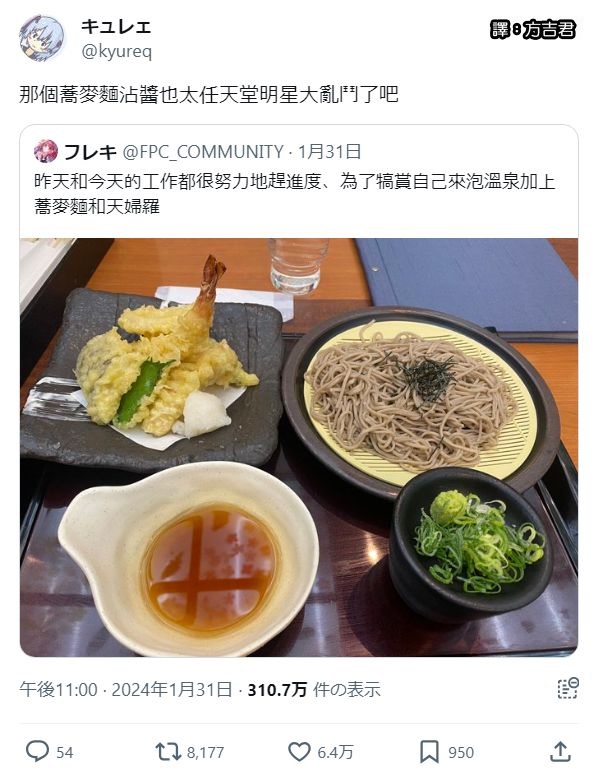
Task: Like the tweet with the heart icon
Action: (x=299, y=752)
